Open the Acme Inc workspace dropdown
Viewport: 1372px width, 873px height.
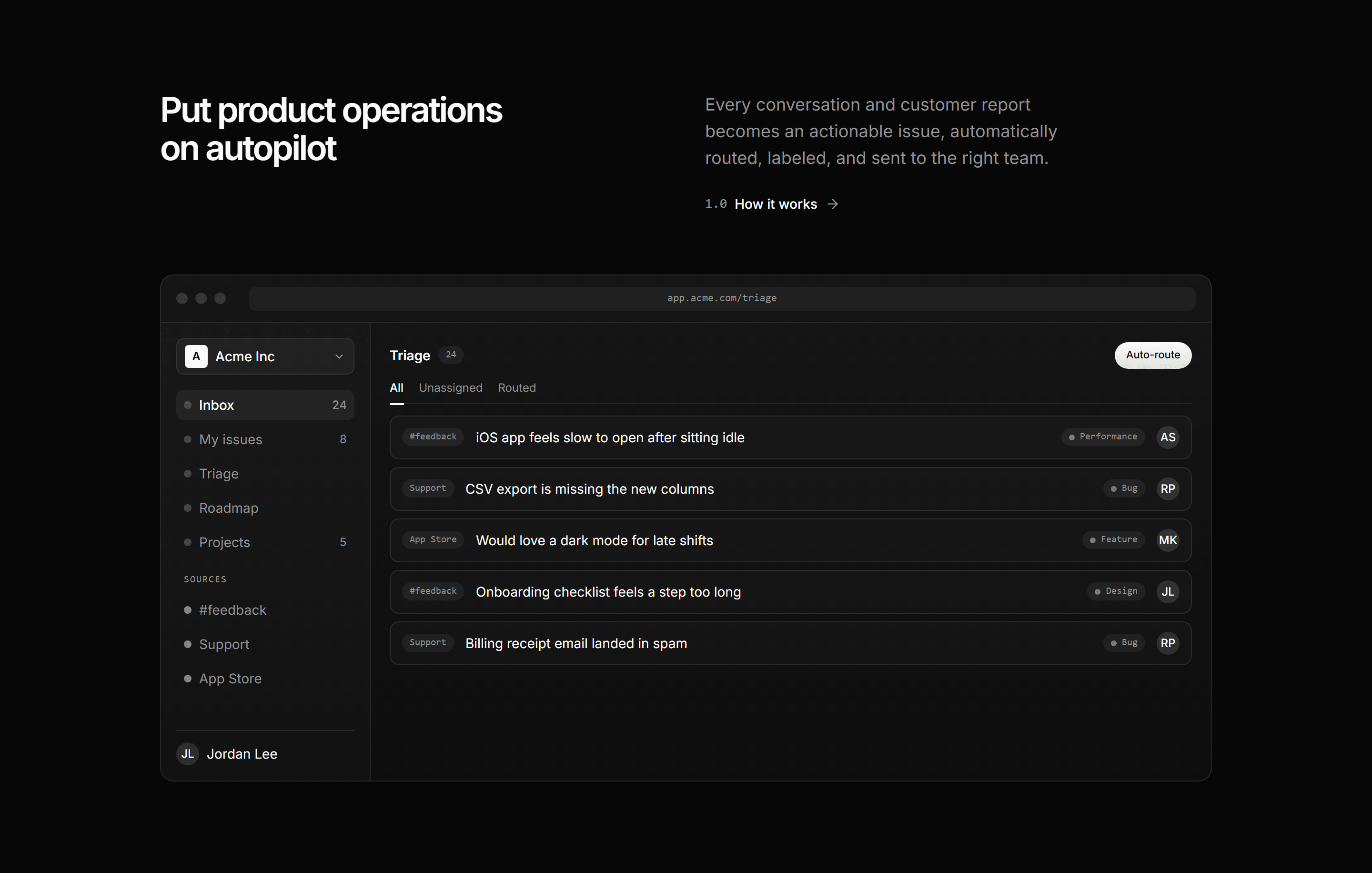pyautogui.click(x=265, y=356)
